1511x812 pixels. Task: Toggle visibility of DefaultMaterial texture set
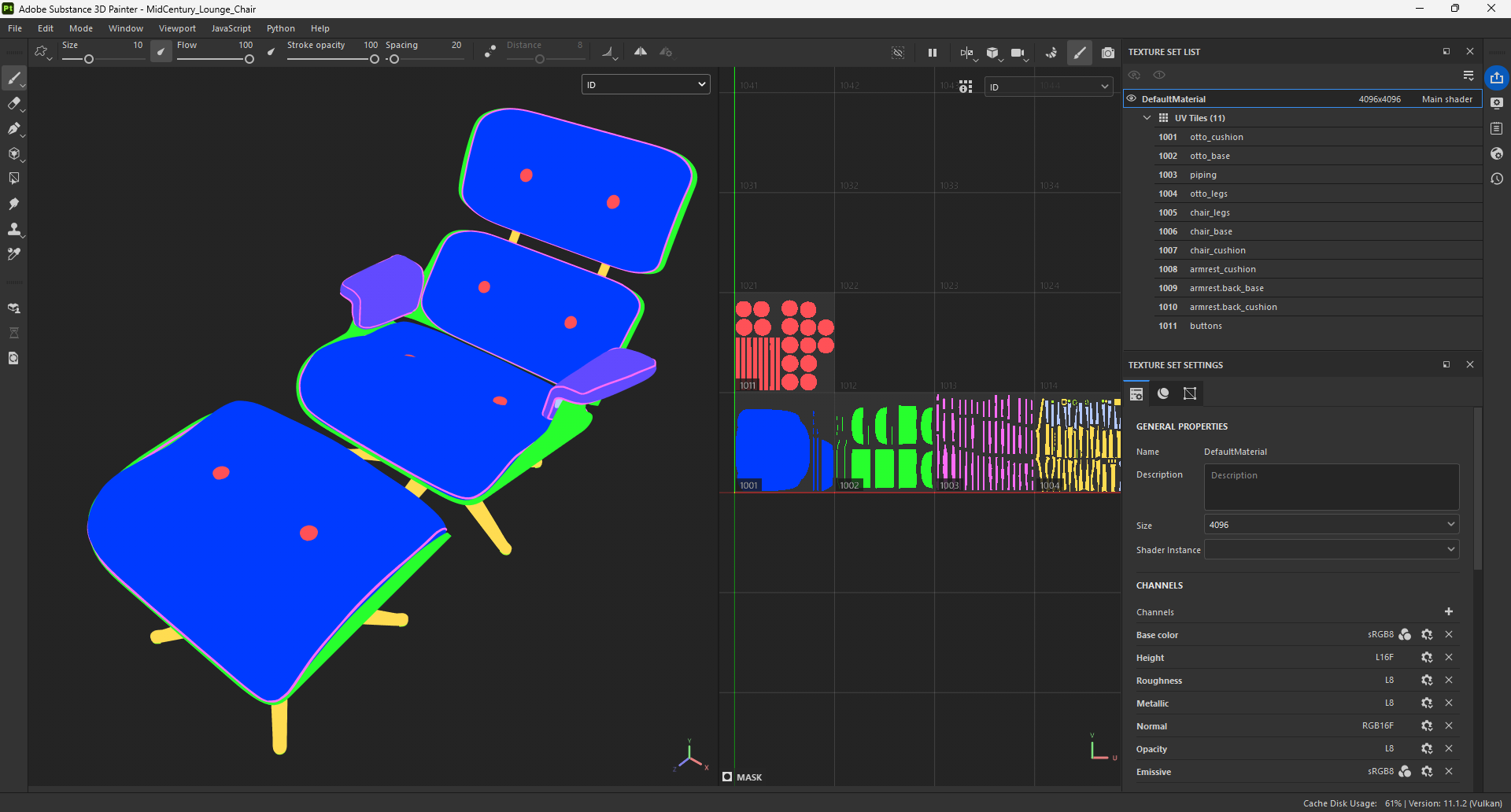pyautogui.click(x=1132, y=98)
